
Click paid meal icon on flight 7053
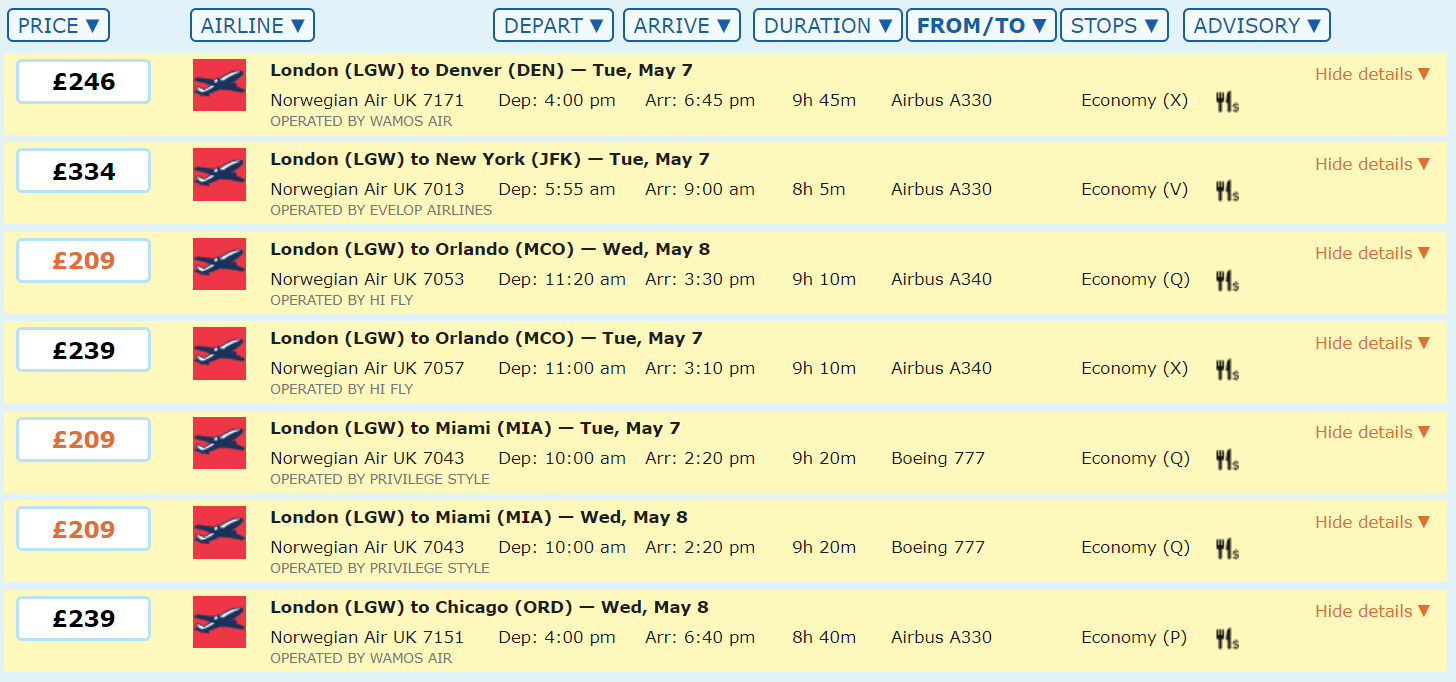(1227, 280)
